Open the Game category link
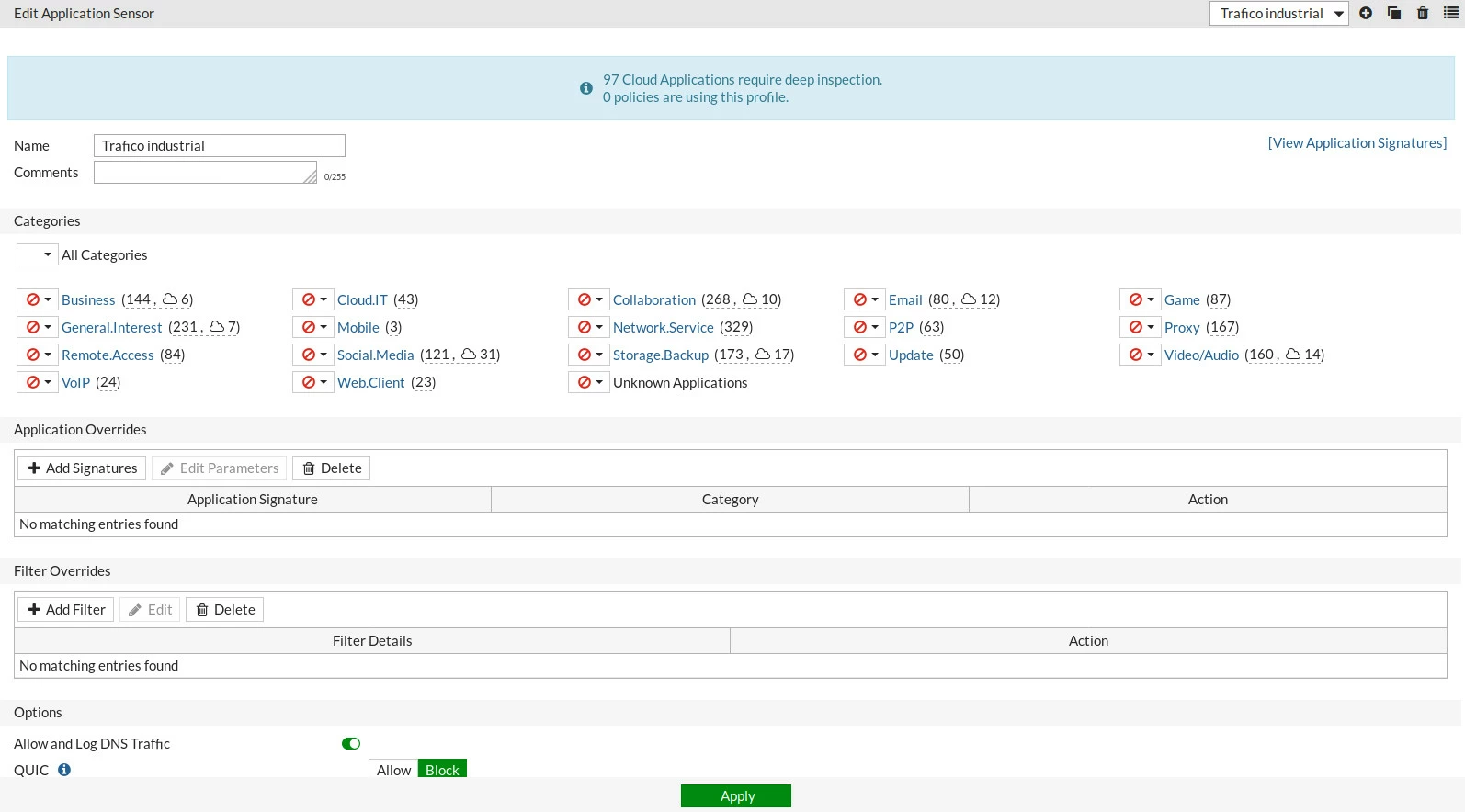The width and height of the screenshot is (1465, 812). 1182,300
